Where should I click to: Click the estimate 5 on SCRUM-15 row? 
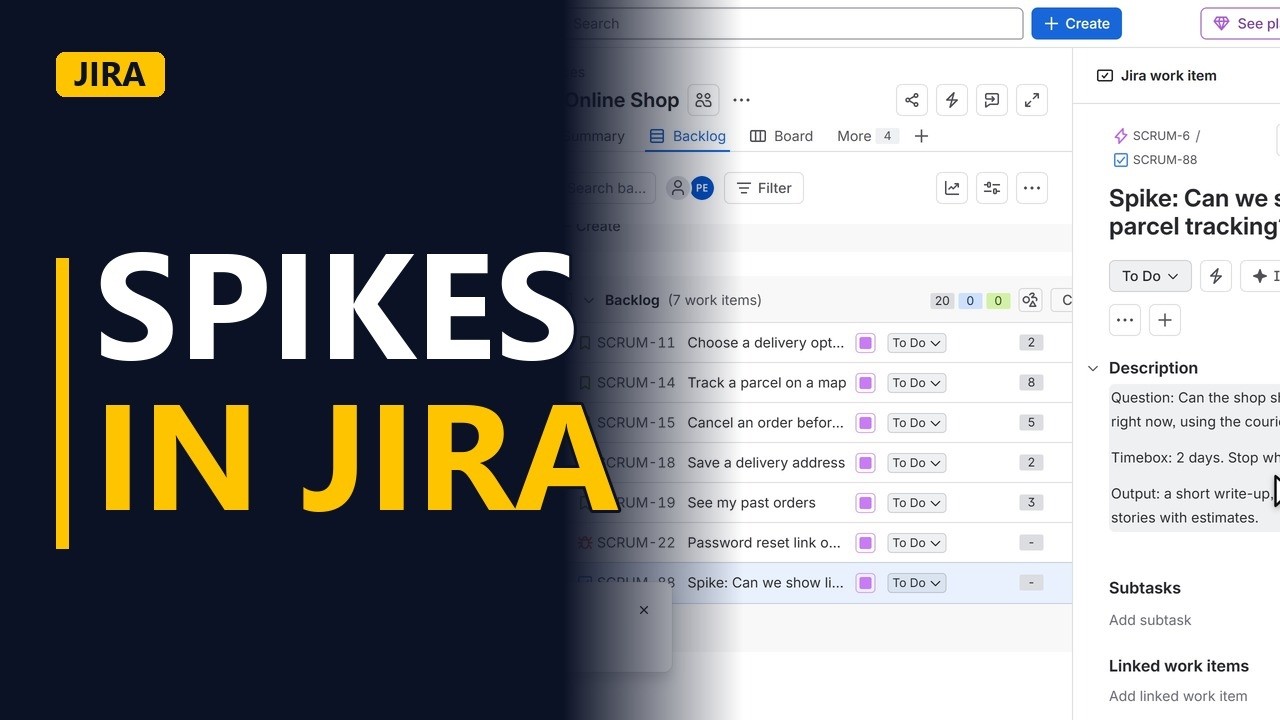(x=1031, y=423)
